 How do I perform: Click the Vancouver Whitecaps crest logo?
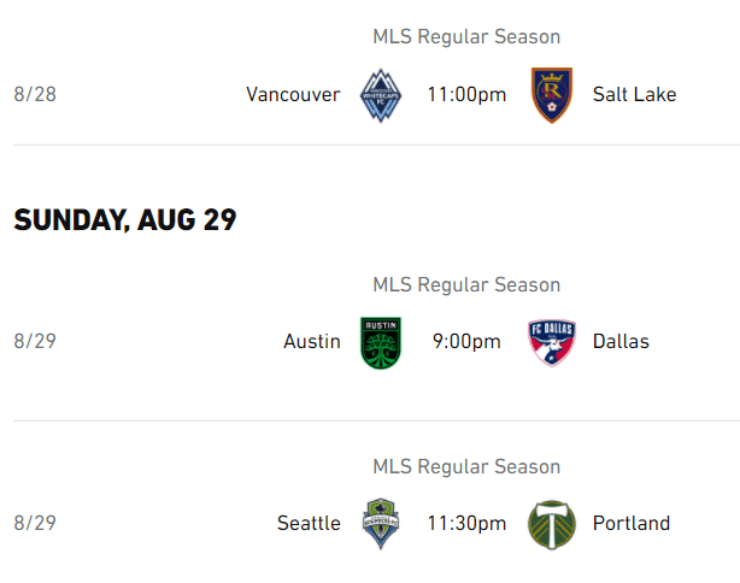[381, 95]
